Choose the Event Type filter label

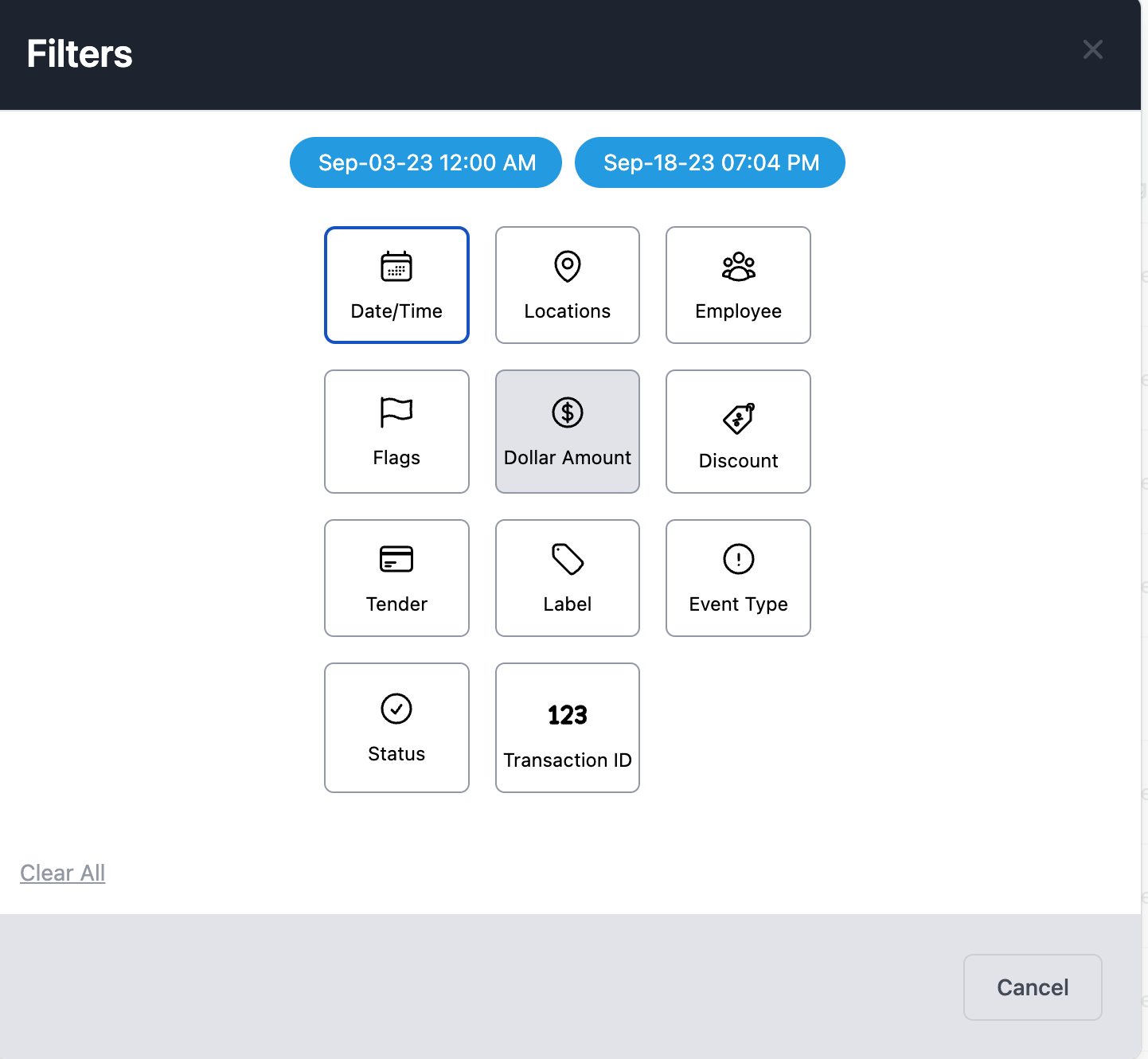coord(738,604)
